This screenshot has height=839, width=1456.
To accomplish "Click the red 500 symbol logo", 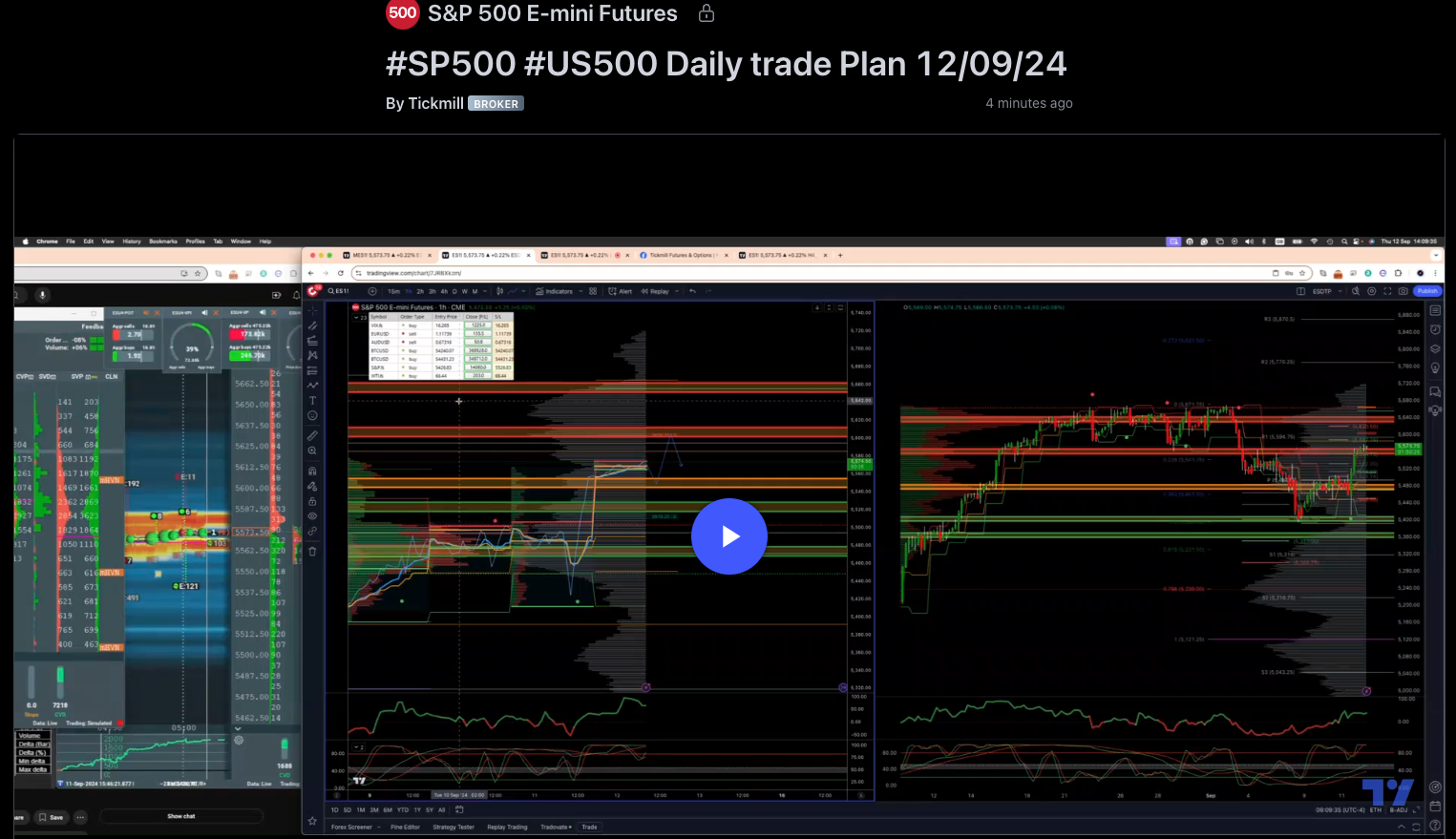I will tap(402, 13).
